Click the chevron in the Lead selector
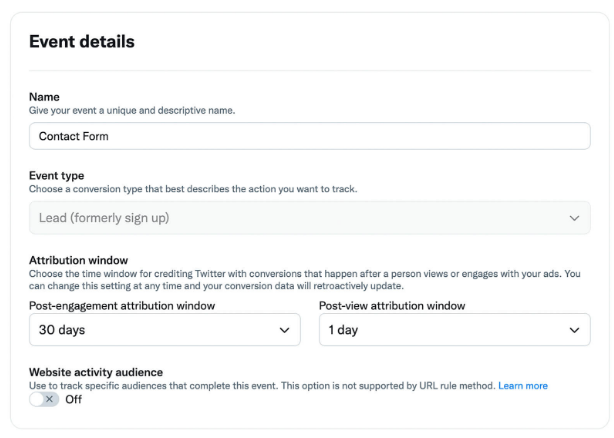 click(x=573, y=217)
